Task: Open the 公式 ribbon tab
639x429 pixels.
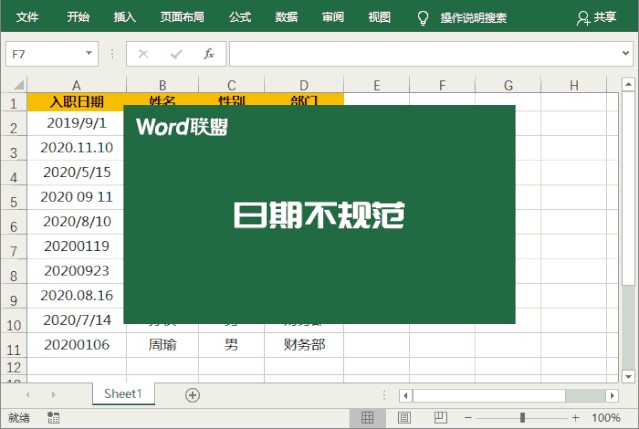Action: point(240,17)
